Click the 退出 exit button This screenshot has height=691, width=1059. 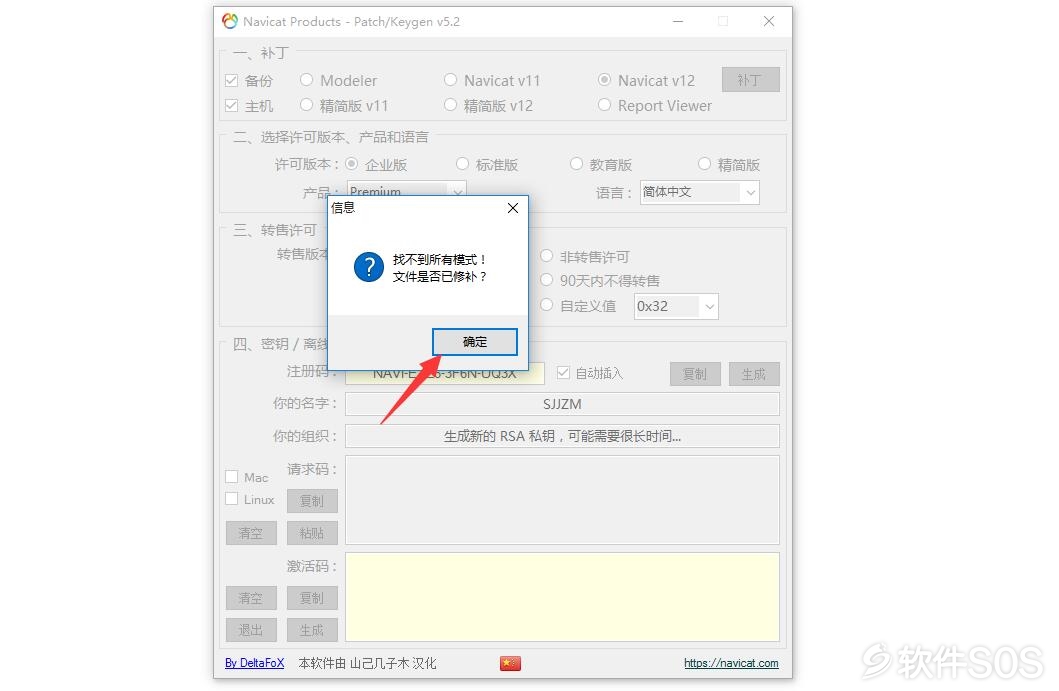(x=251, y=630)
